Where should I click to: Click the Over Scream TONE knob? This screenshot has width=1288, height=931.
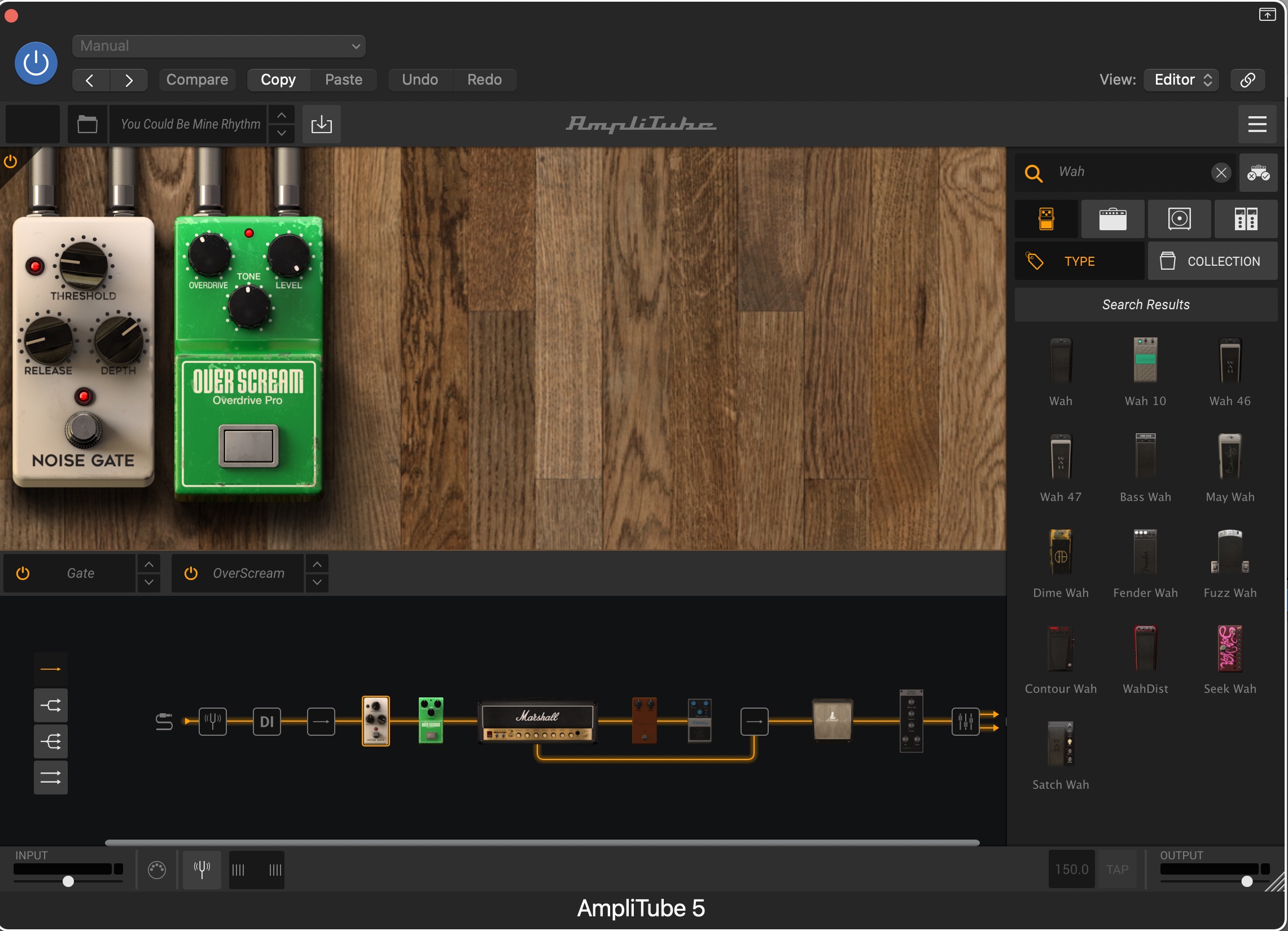click(x=249, y=306)
